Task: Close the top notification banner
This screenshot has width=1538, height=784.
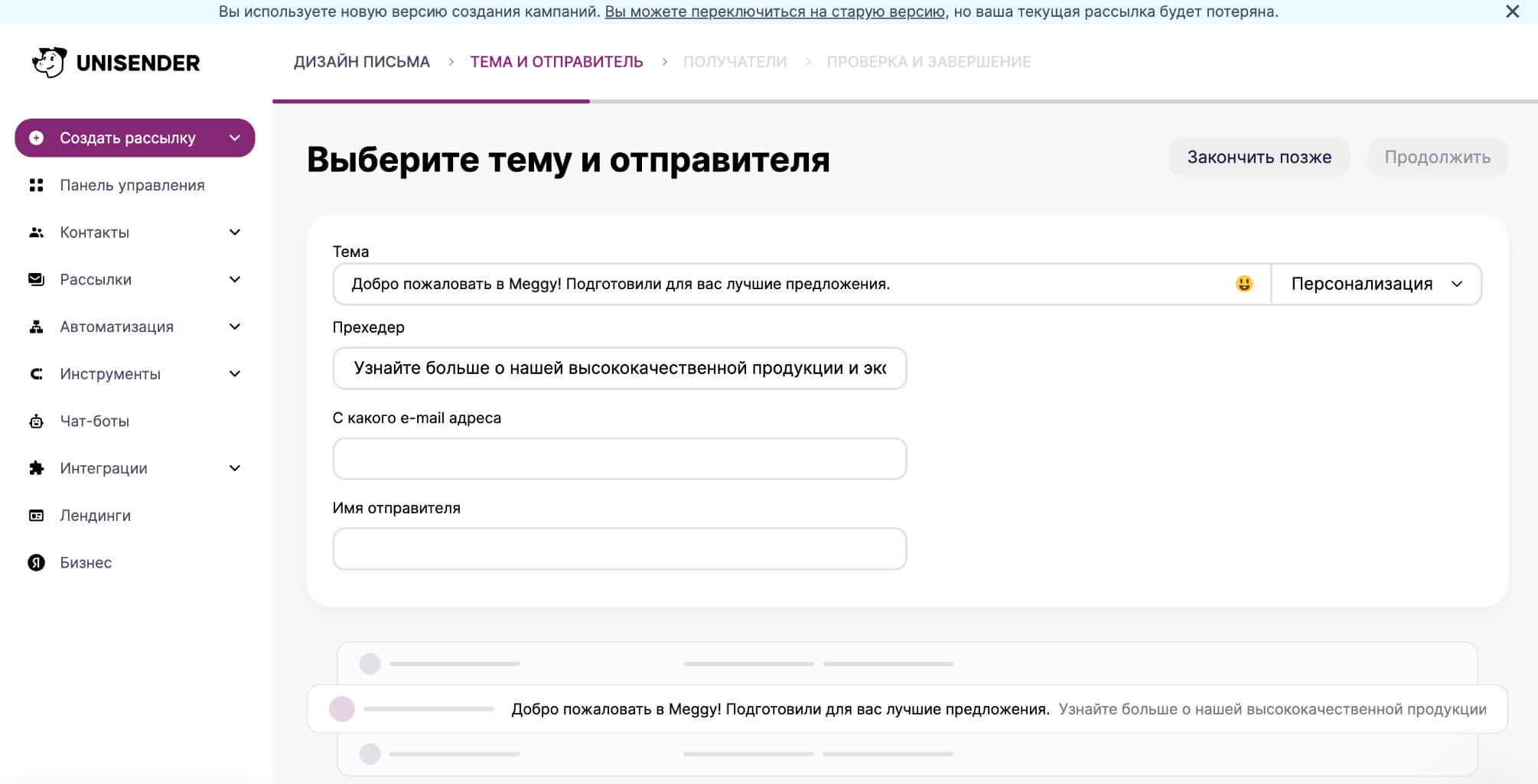Action: 1512,11
